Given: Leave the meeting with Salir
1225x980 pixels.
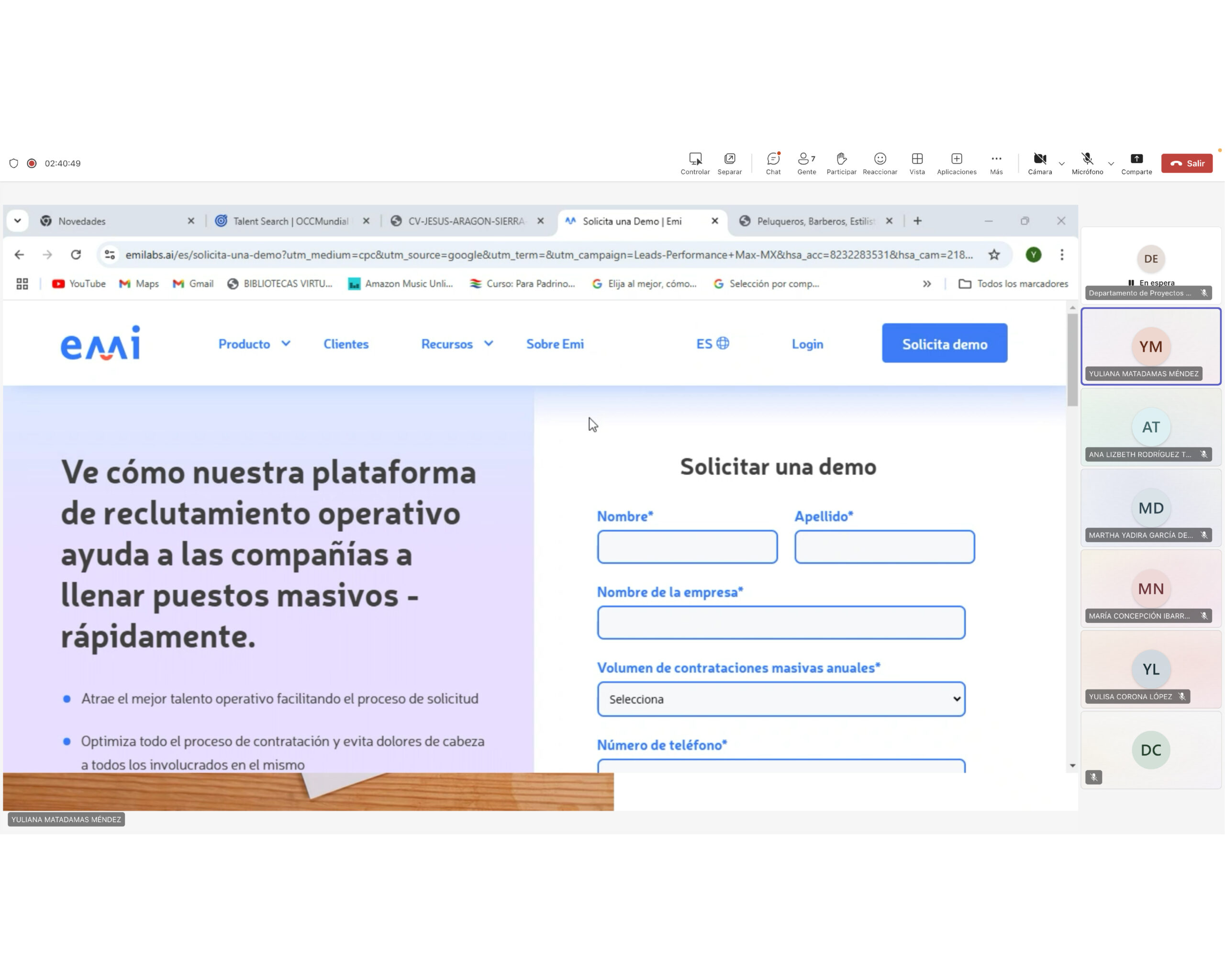Looking at the screenshot, I should pyautogui.click(x=1187, y=163).
